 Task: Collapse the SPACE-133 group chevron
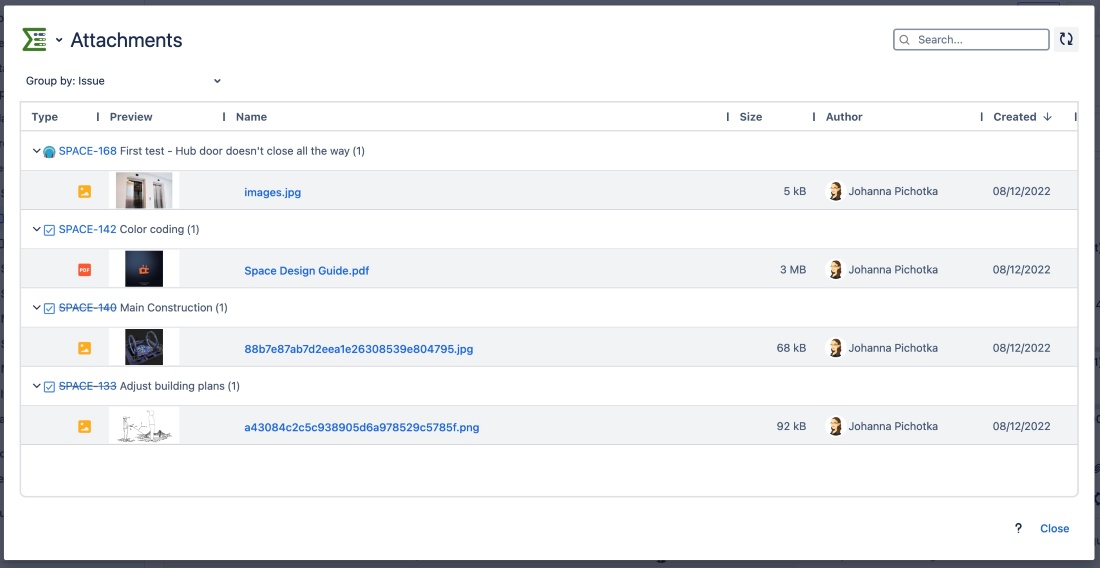click(36, 386)
